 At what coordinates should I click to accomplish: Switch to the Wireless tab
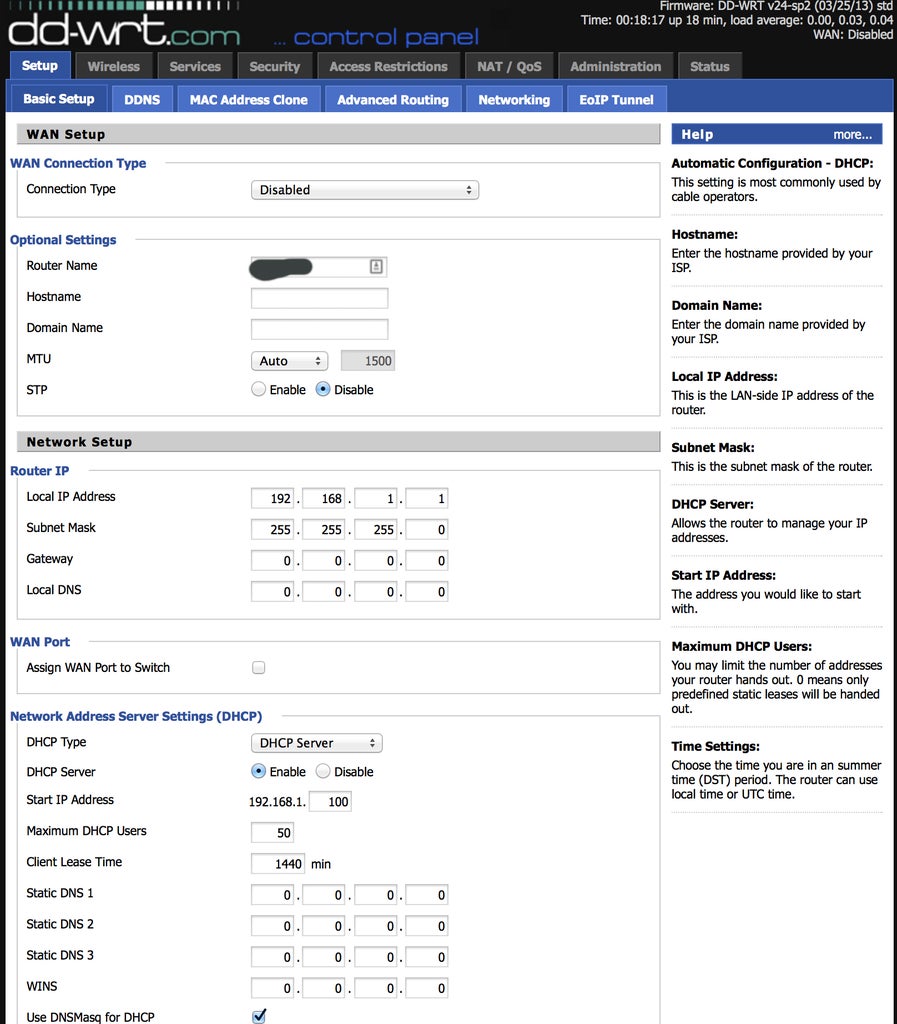[114, 66]
